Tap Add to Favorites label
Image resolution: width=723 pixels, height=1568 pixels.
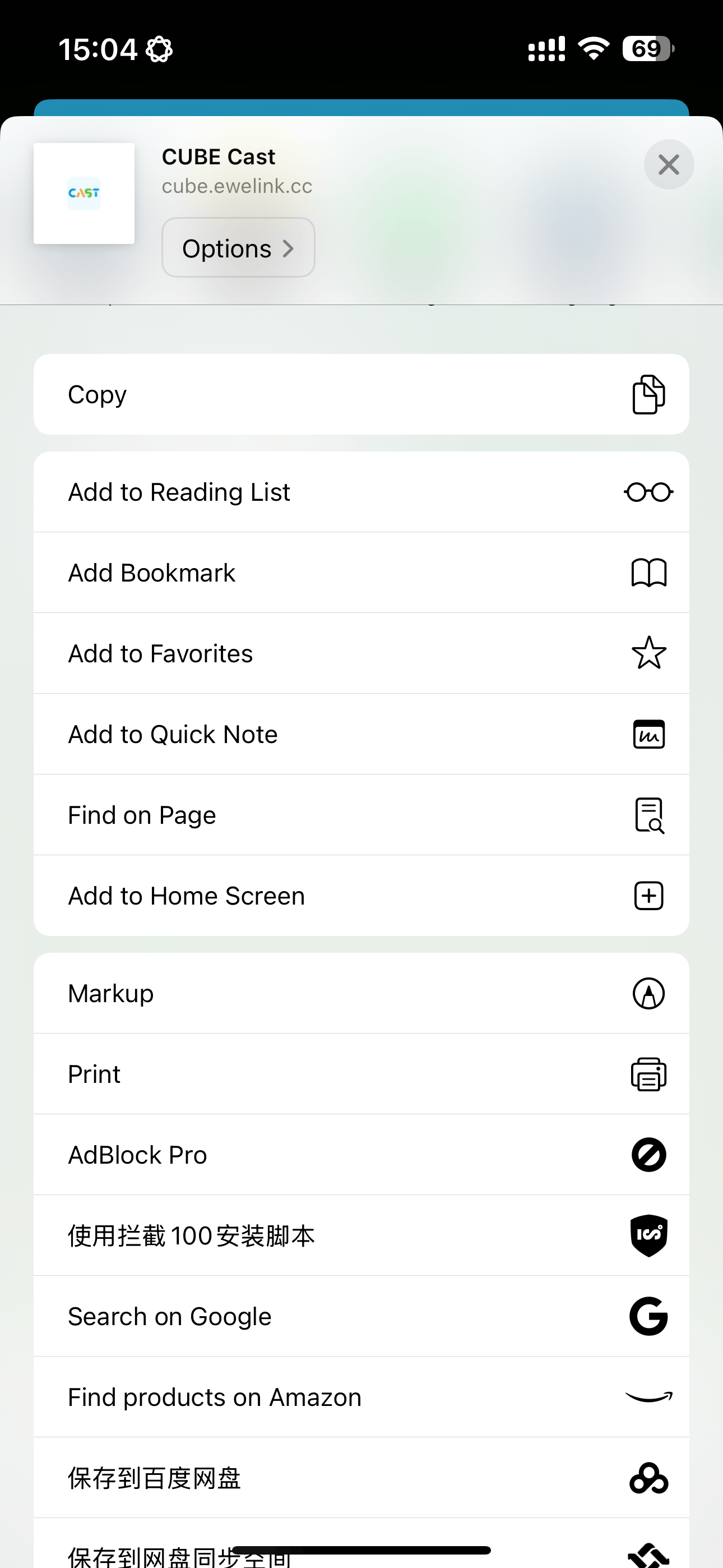(160, 653)
